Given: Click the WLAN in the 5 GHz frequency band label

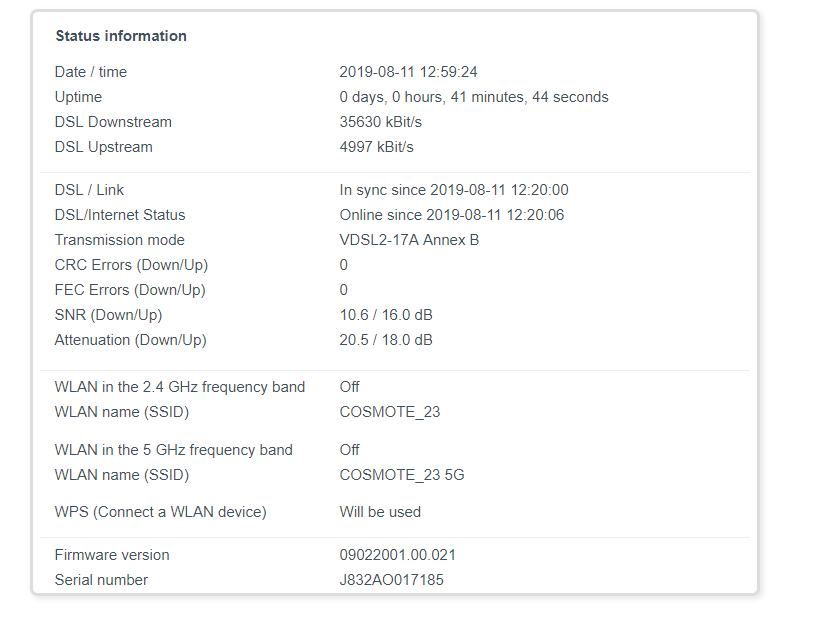Looking at the screenshot, I should coord(173,450).
